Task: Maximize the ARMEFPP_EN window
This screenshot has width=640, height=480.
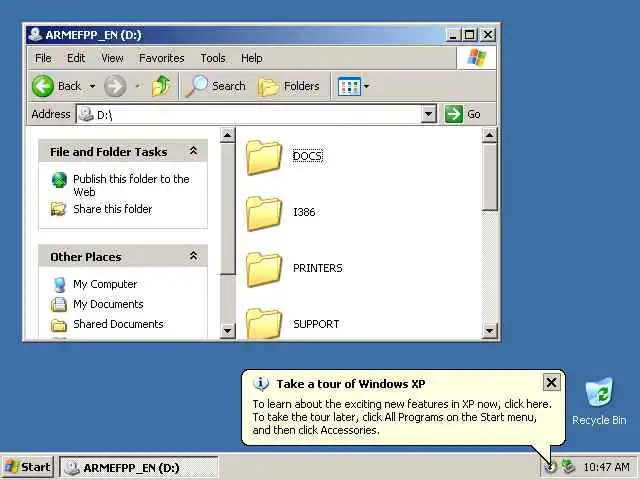Action: (470, 35)
